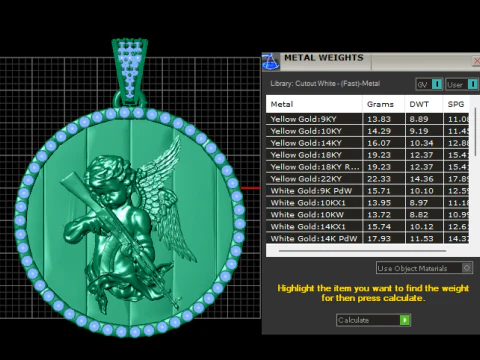480x360 pixels.
Task: Click the Library: Cutout White - (Fast)-Metal label
Action: (325, 84)
